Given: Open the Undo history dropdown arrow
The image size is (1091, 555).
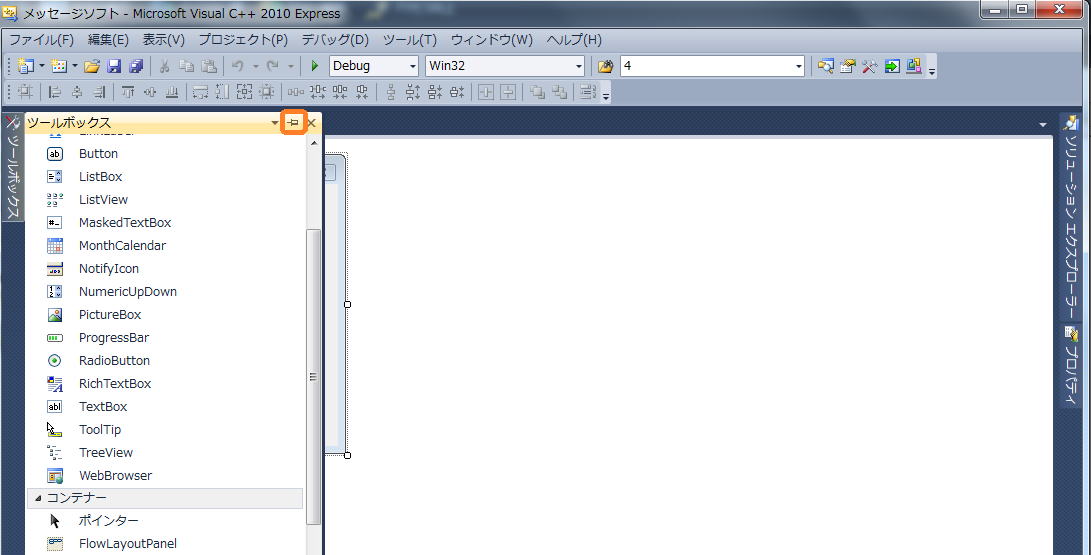Looking at the screenshot, I should click(255, 66).
